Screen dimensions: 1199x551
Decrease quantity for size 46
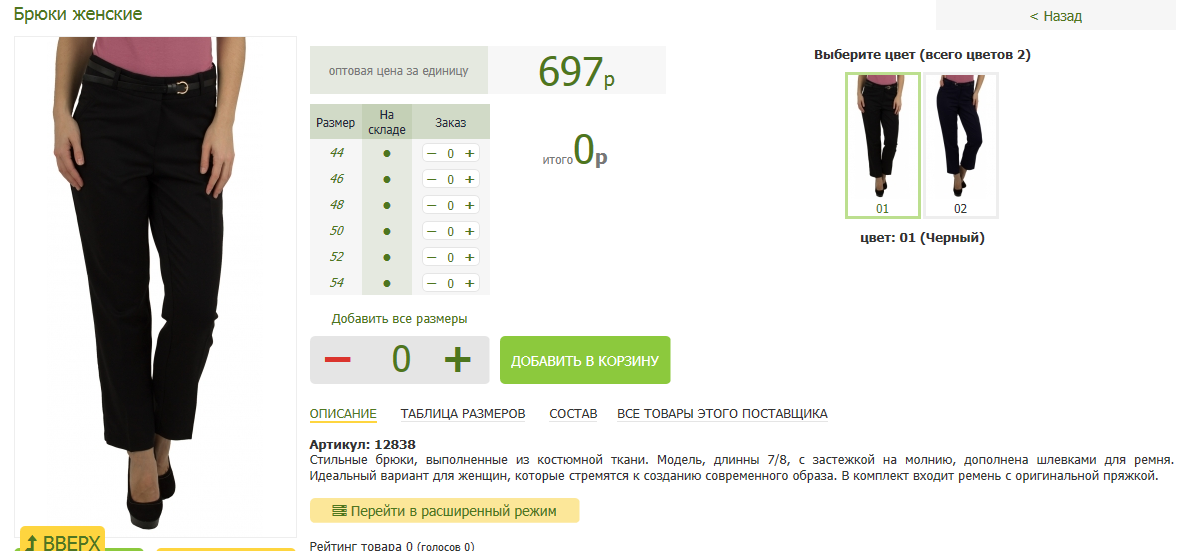click(x=431, y=179)
